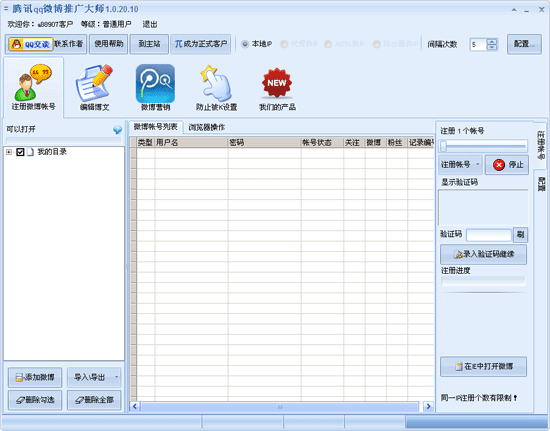Image resolution: width=550 pixels, height=431 pixels.
Task: Click the horizontal scrollbar thumb of table
Action: point(280,407)
